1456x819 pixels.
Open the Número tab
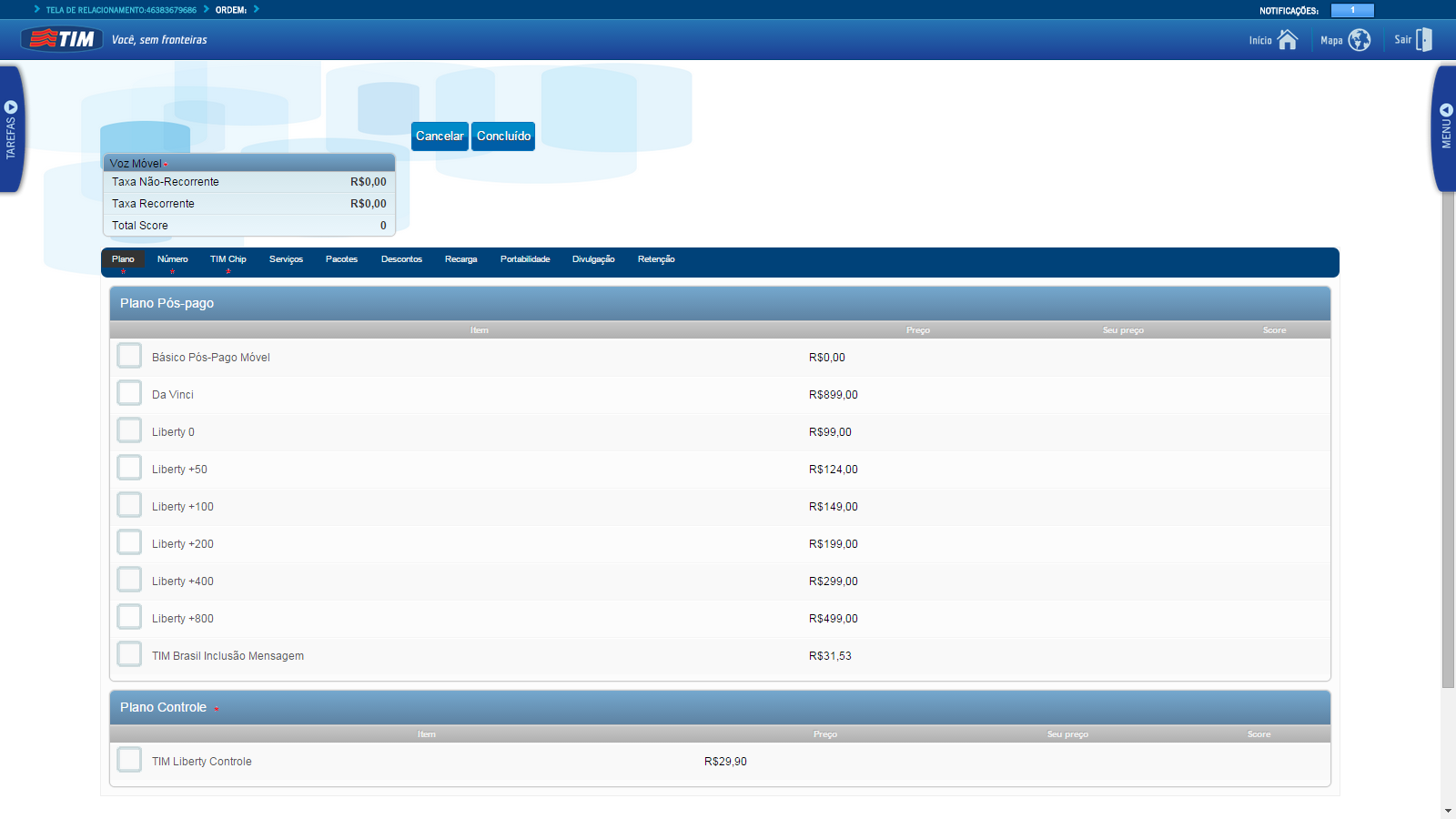point(172,259)
